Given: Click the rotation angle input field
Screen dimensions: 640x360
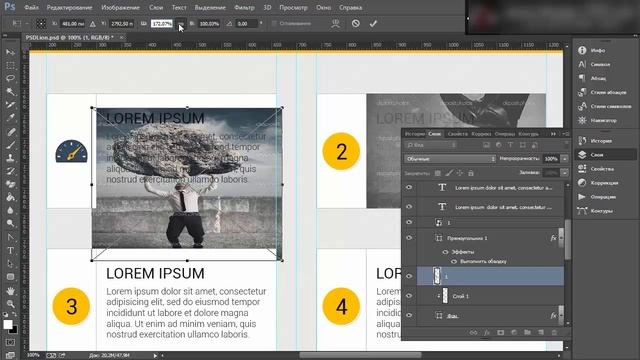Looking at the screenshot, I should coord(246,24).
